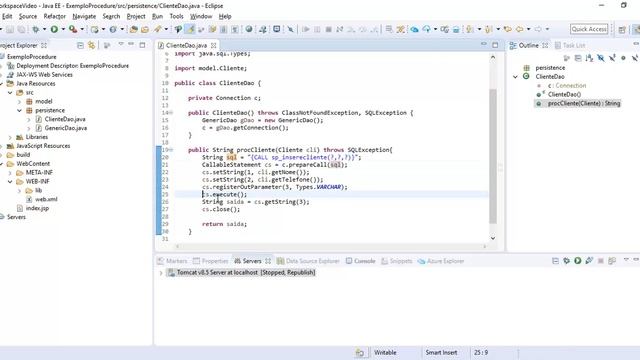Open Project Explorer View Menu triangle
640x360 pixels.
pyautogui.click(x=121, y=44)
